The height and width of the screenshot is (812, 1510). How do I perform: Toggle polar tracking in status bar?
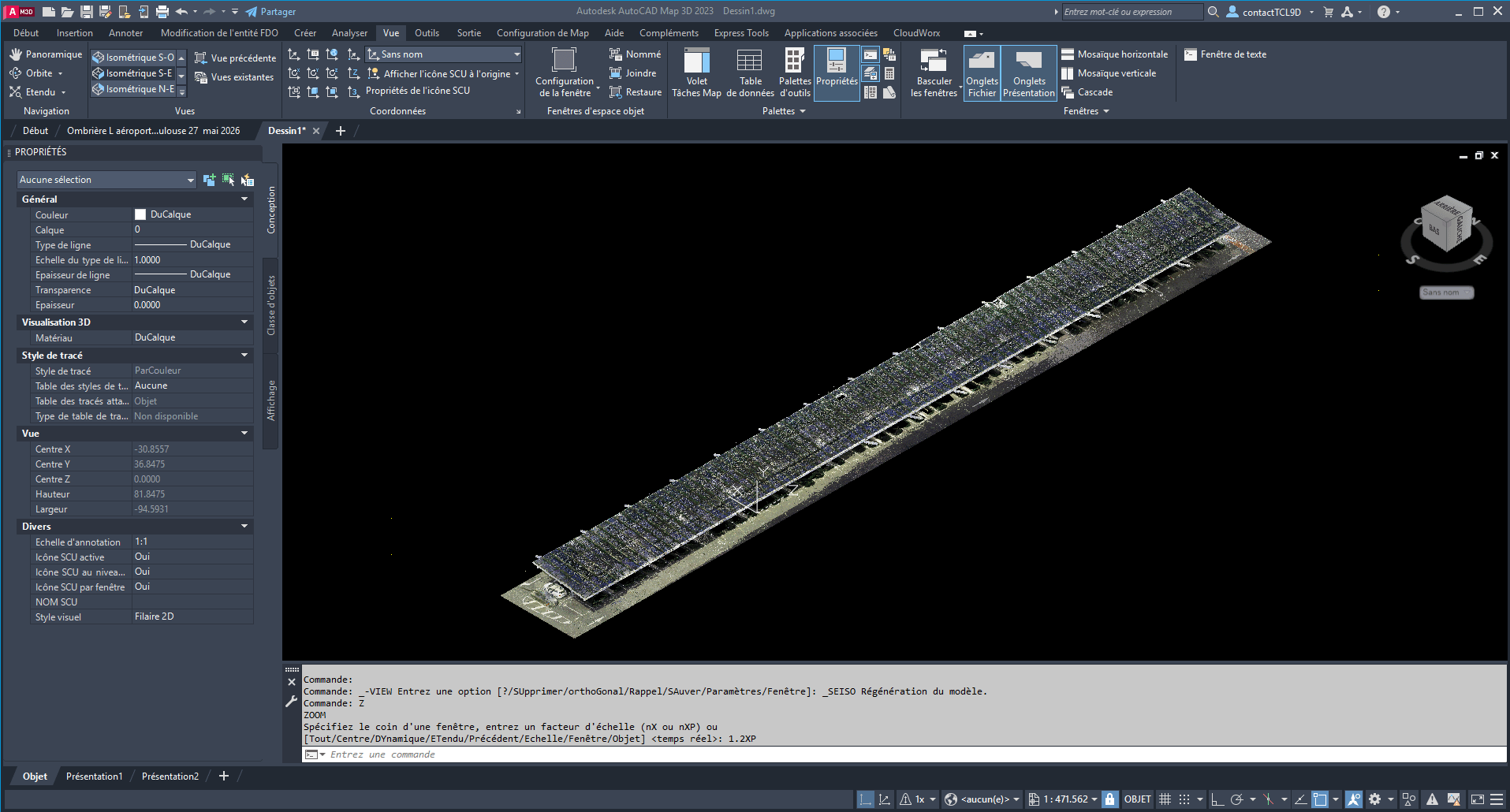coord(1237,799)
